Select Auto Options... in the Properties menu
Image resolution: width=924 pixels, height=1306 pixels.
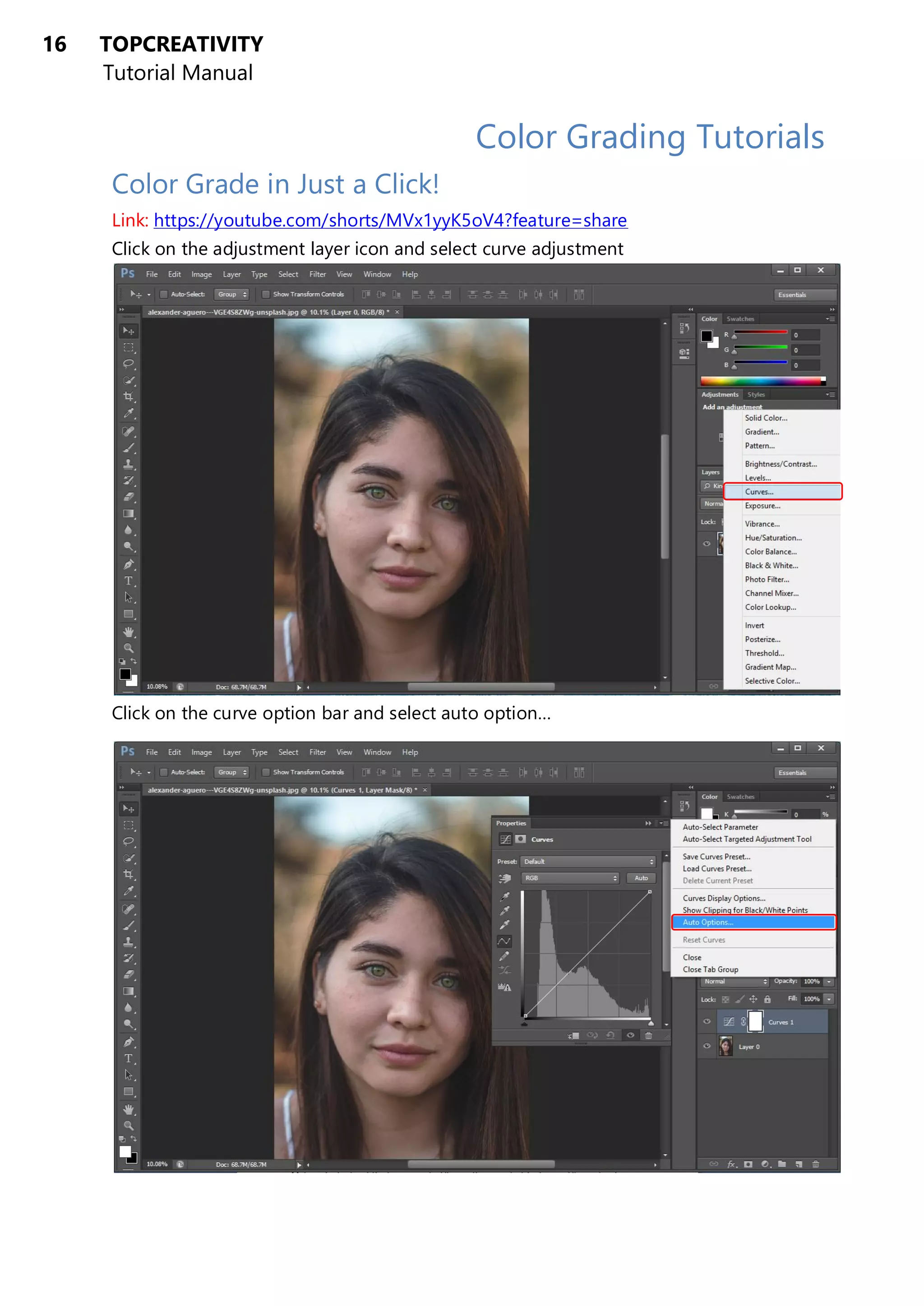[x=753, y=922]
